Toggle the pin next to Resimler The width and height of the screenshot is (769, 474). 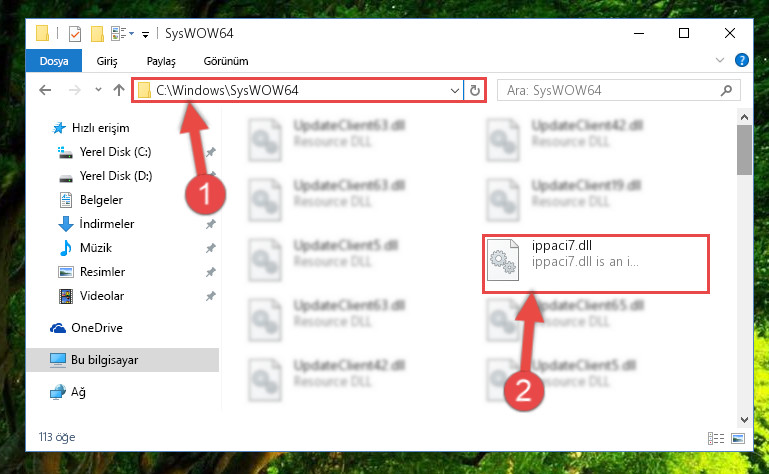pyautogui.click(x=210, y=272)
